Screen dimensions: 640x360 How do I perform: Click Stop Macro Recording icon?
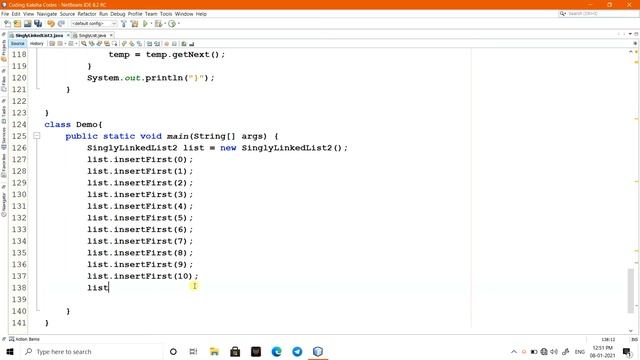(174, 44)
